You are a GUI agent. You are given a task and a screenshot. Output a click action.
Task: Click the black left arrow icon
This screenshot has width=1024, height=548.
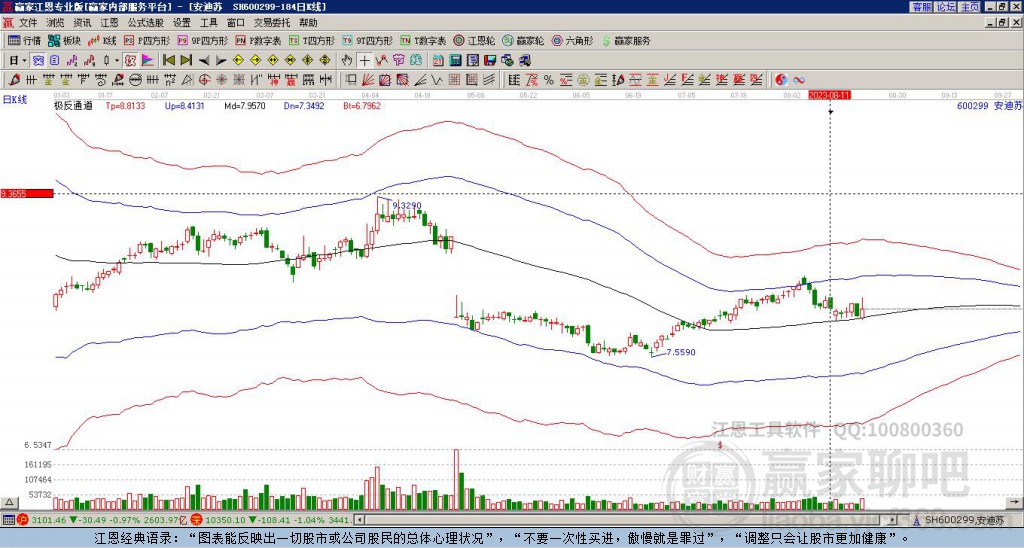tap(203, 61)
